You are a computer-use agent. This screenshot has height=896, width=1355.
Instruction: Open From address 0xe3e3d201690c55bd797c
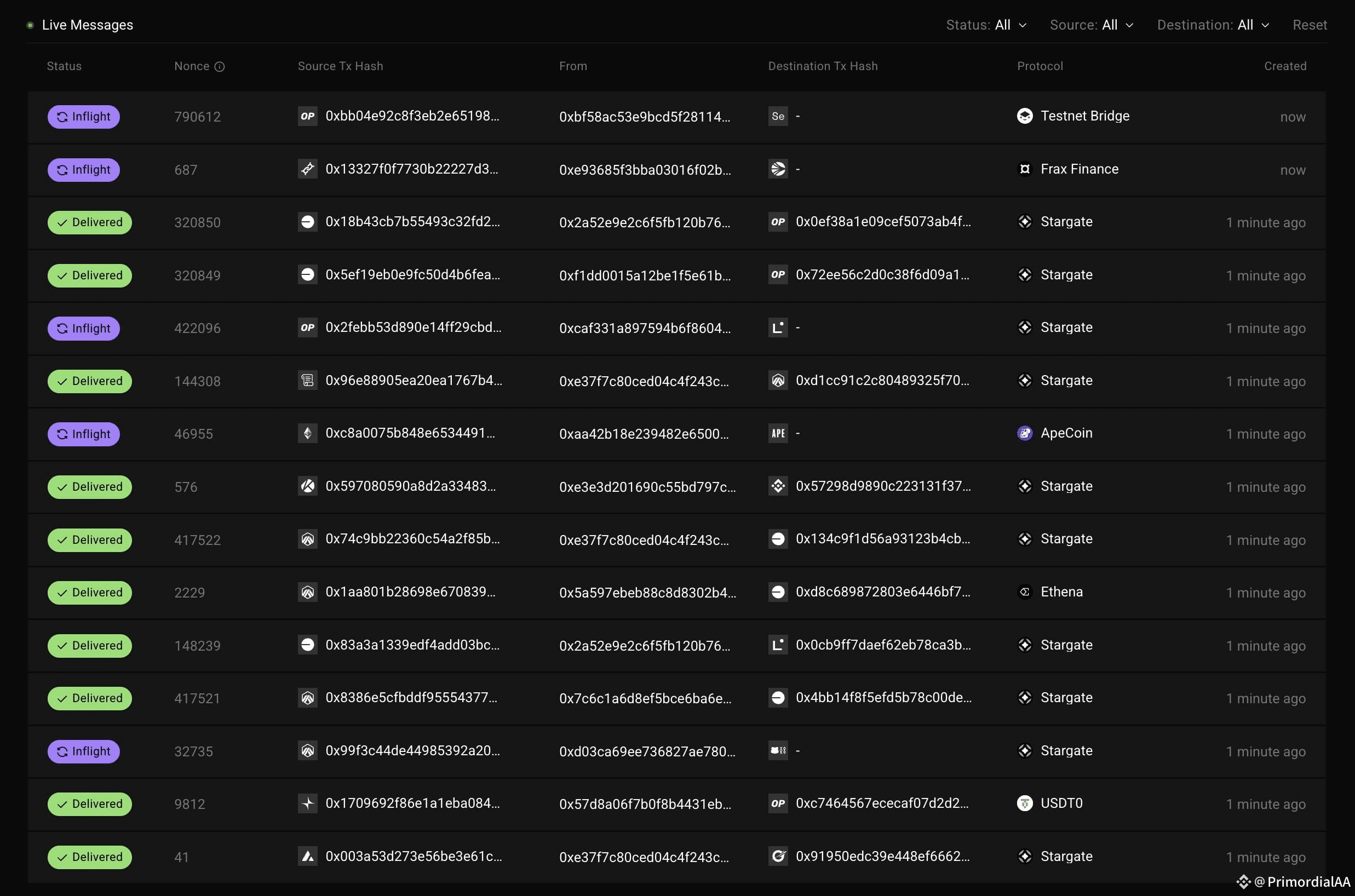tap(647, 487)
